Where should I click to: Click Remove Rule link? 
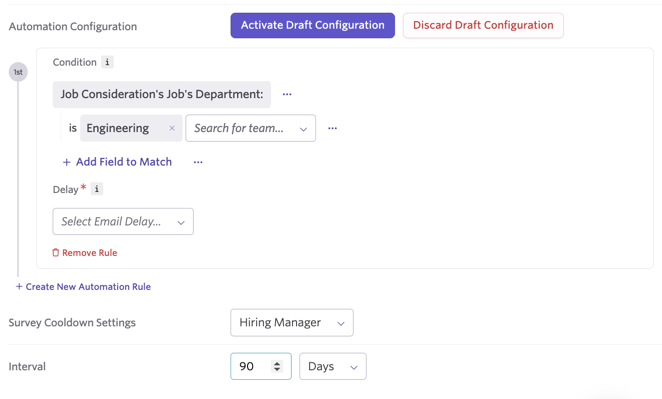(84, 252)
